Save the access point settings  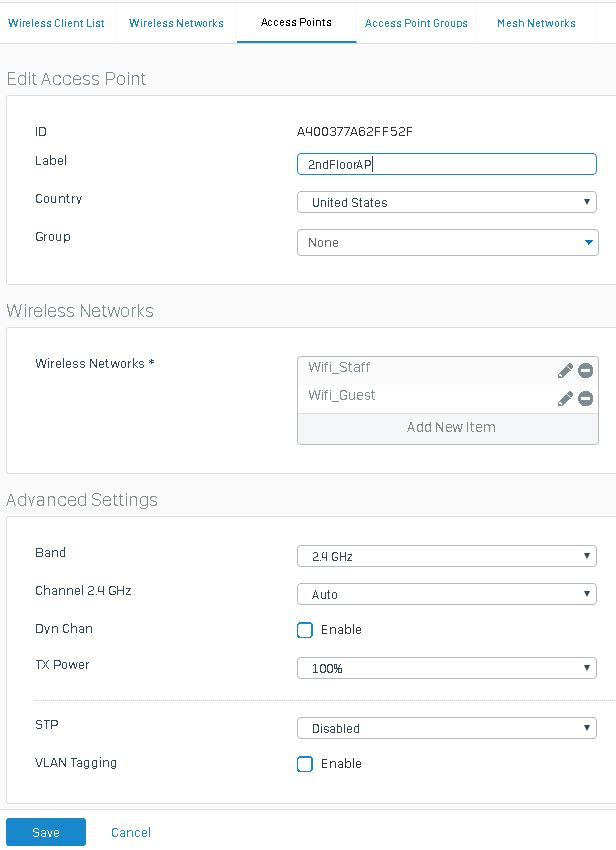point(46,832)
